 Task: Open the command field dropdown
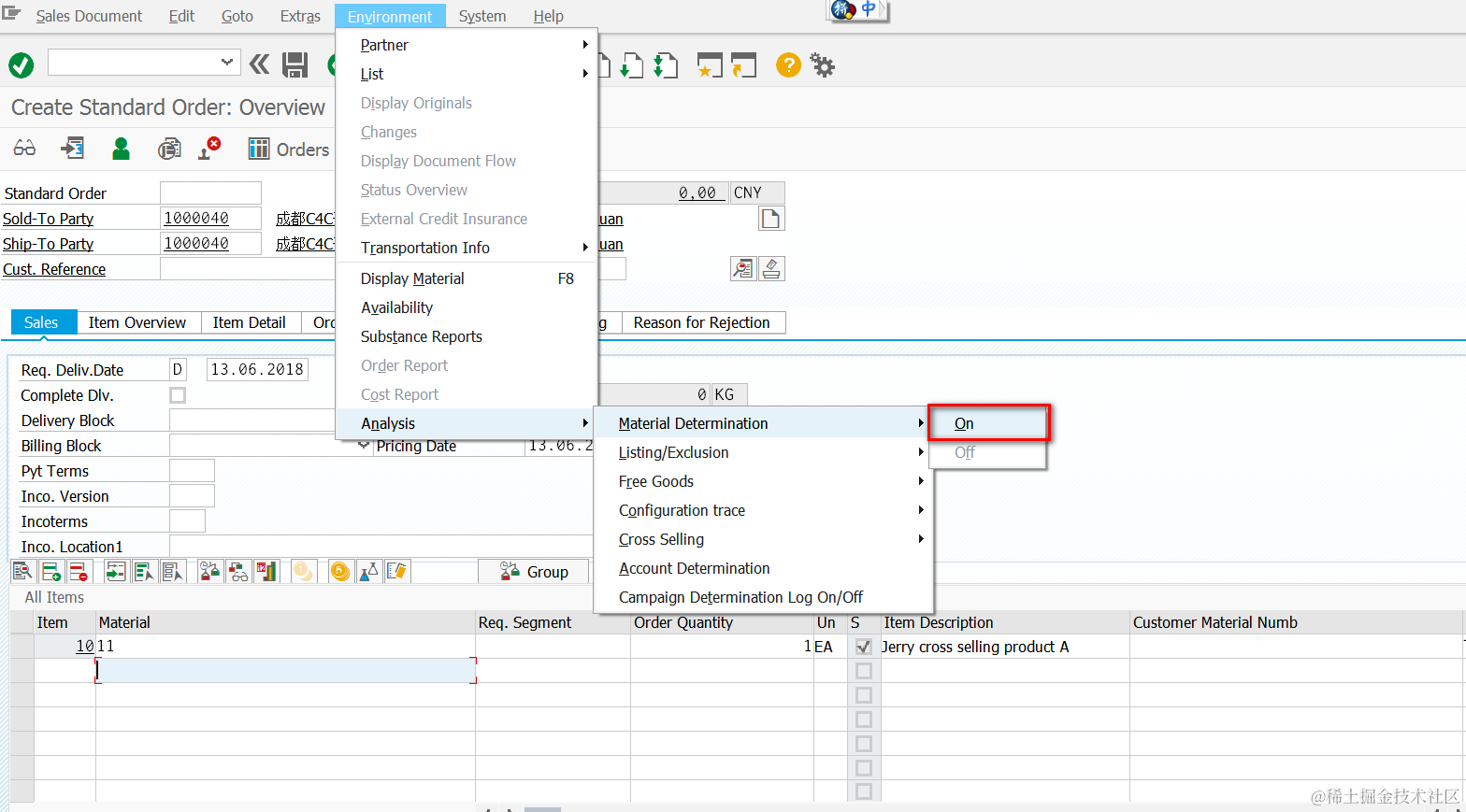tap(226, 63)
